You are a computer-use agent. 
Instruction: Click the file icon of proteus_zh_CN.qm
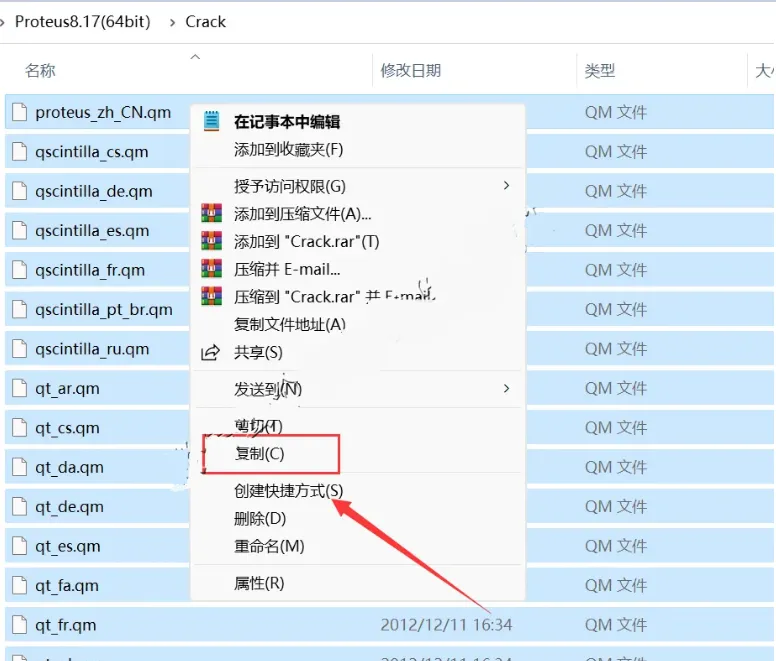pos(19,112)
